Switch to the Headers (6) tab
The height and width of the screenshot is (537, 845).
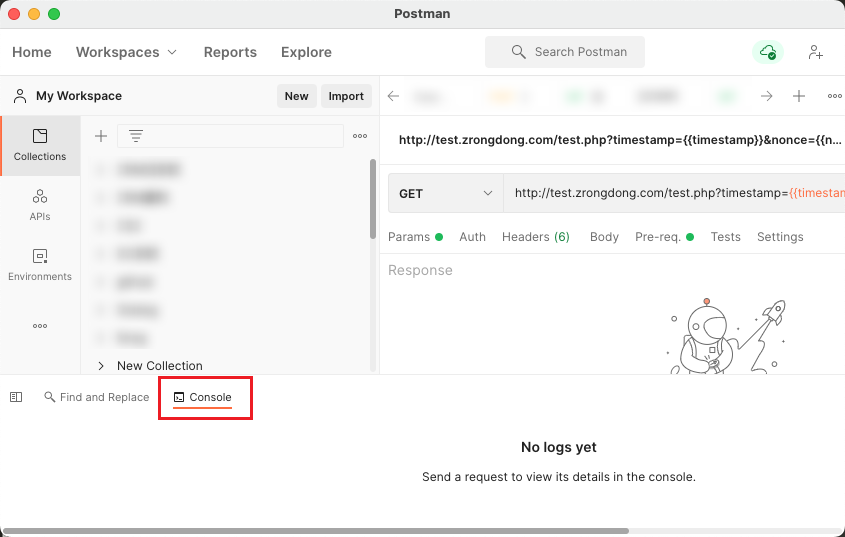click(536, 237)
